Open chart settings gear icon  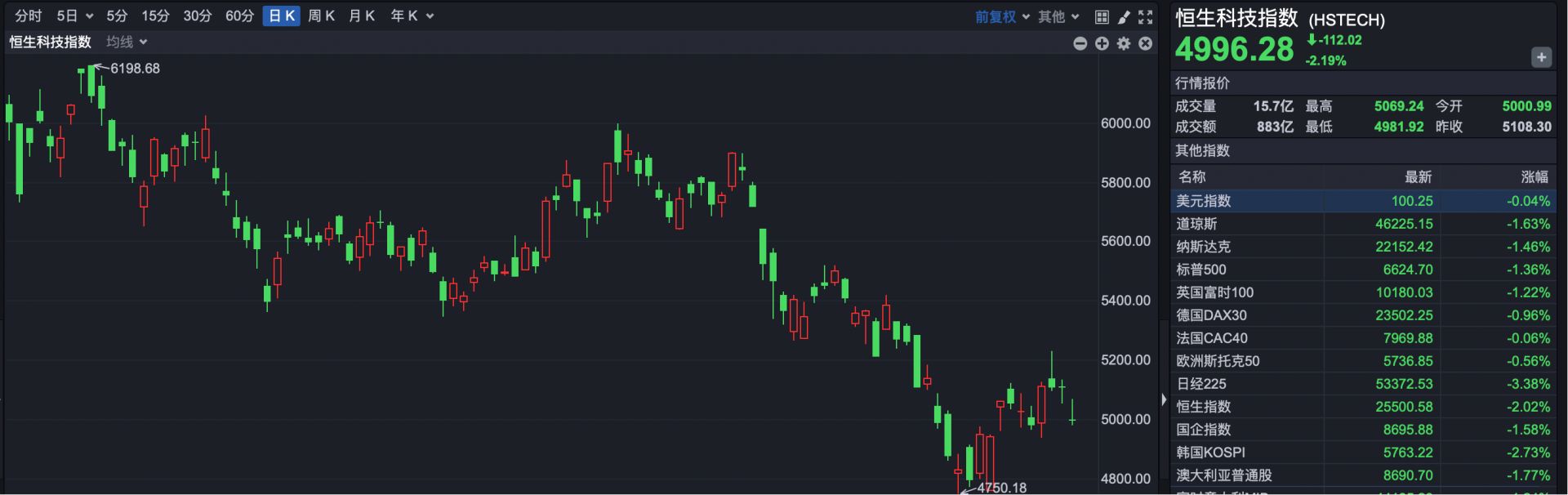[x=1124, y=43]
